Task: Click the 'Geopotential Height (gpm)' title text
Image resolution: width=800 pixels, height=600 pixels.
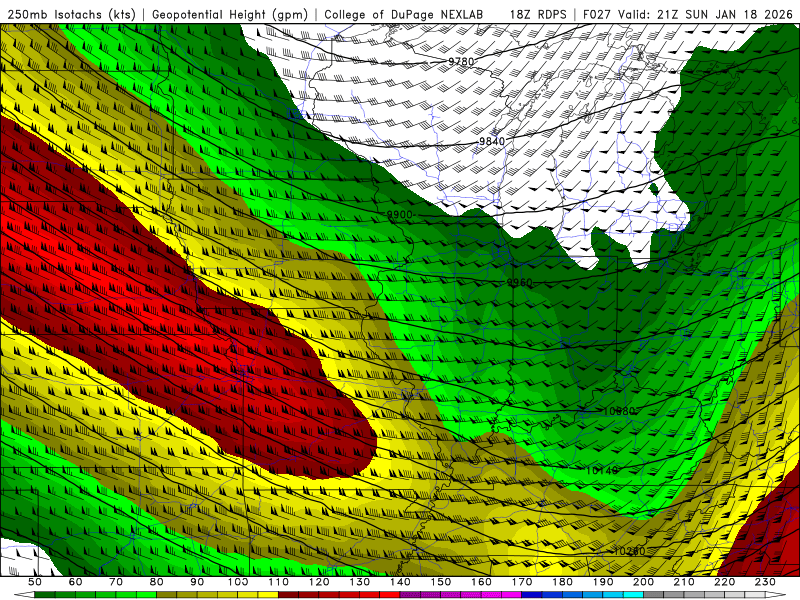Action: pos(230,15)
